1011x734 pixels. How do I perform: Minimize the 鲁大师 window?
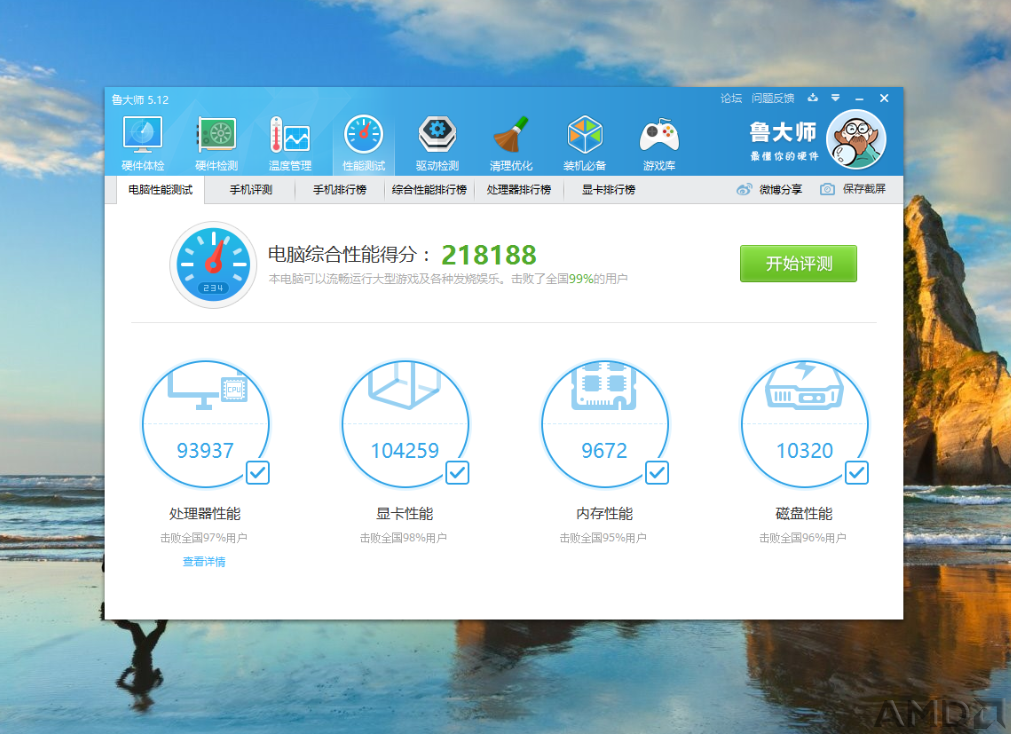tap(859, 99)
